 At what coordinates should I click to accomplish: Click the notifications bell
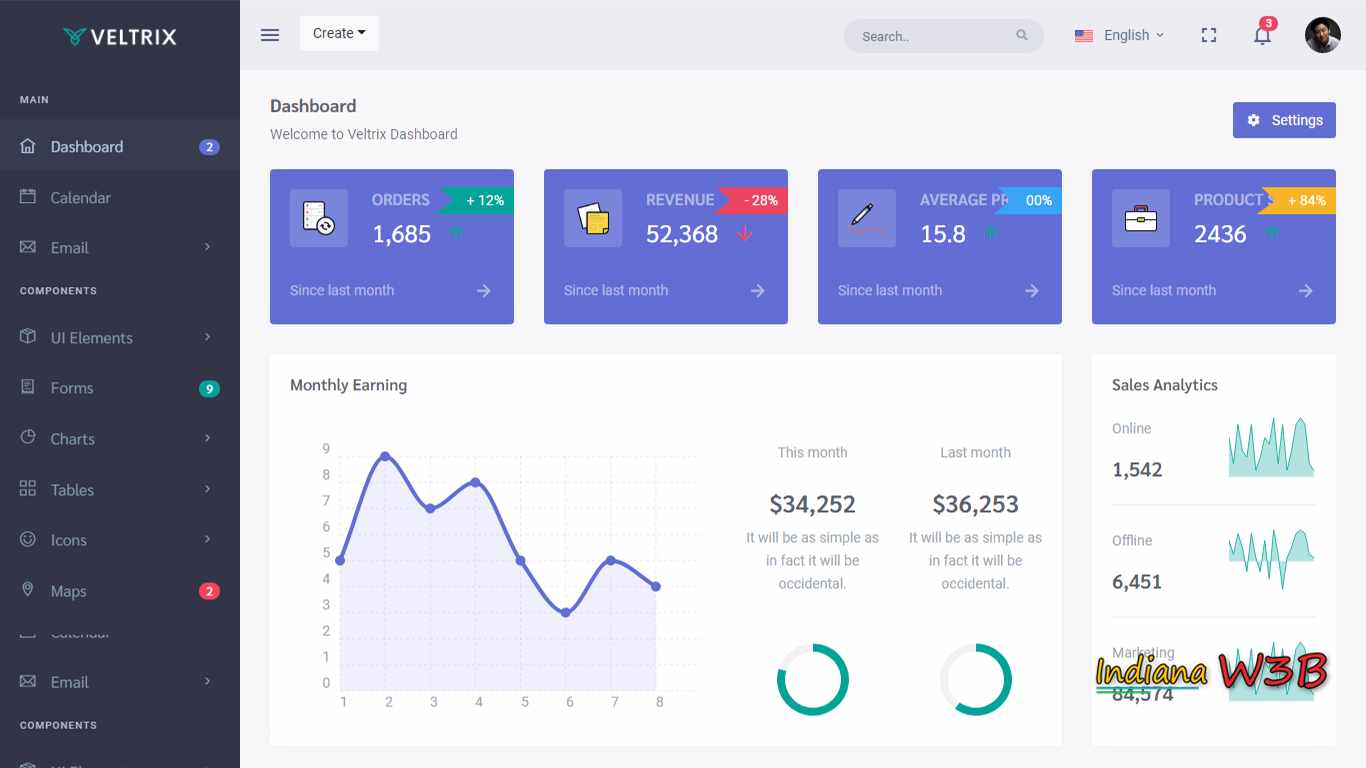tap(1261, 35)
